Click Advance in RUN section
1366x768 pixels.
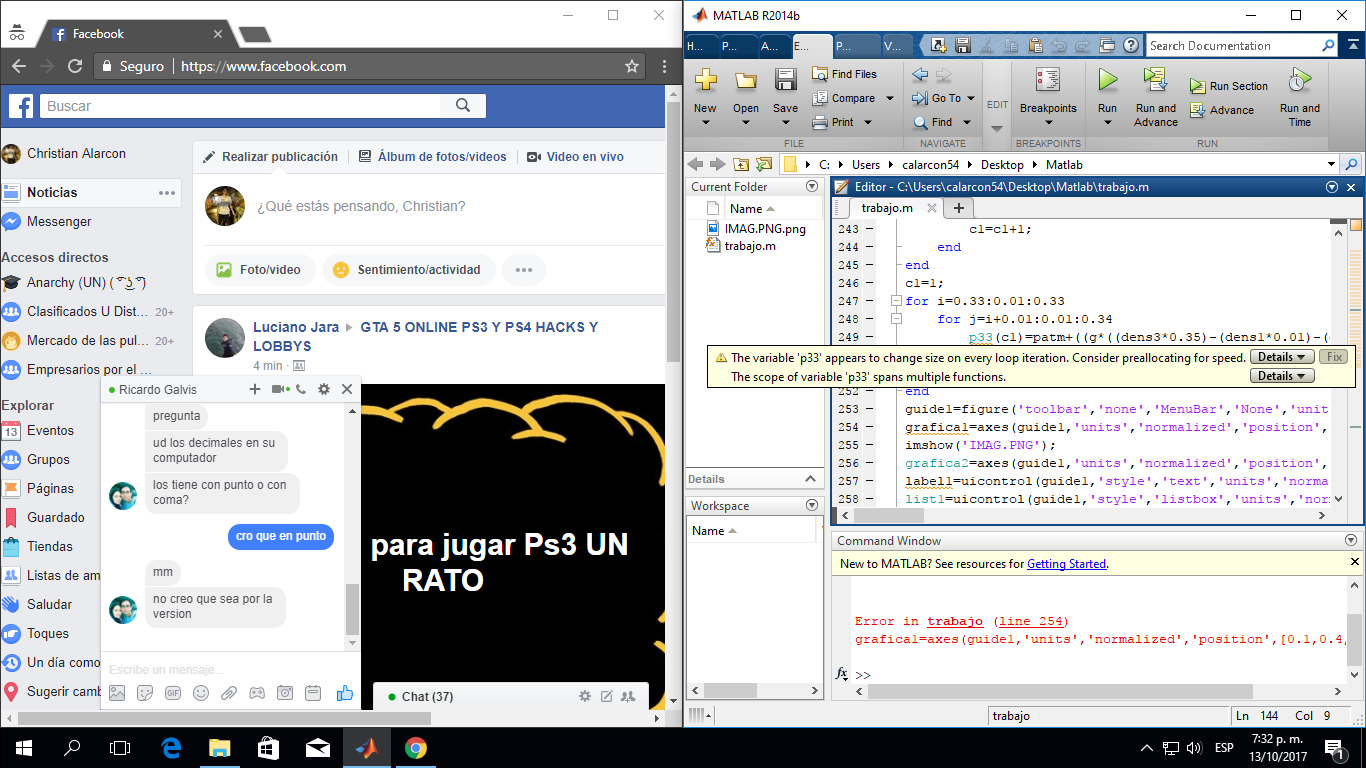coord(1222,110)
